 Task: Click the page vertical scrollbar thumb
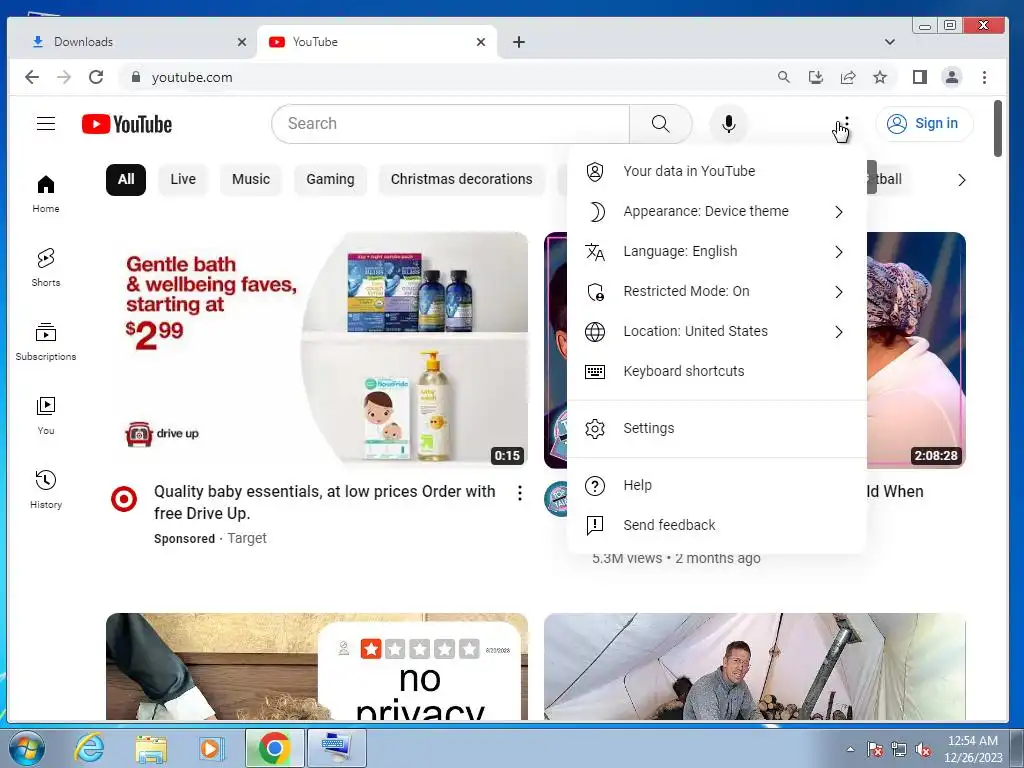[x=997, y=129]
